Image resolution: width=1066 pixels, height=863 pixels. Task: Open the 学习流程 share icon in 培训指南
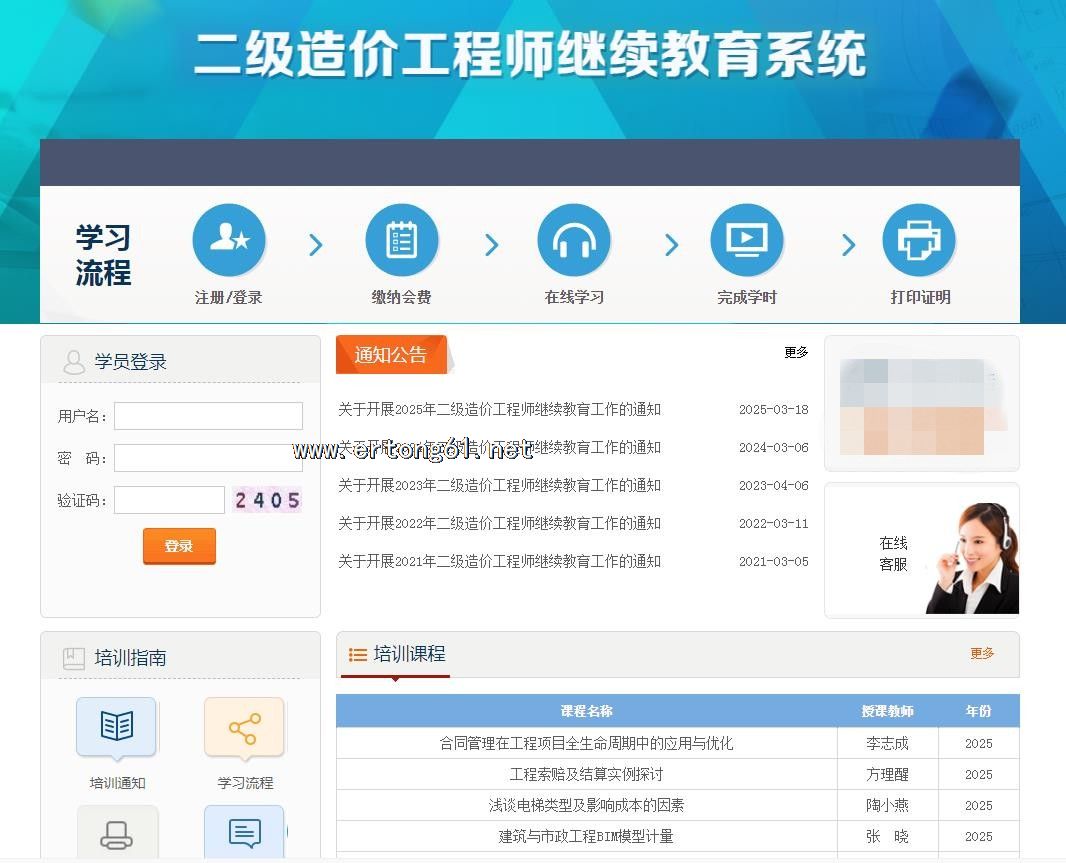coord(245,727)
